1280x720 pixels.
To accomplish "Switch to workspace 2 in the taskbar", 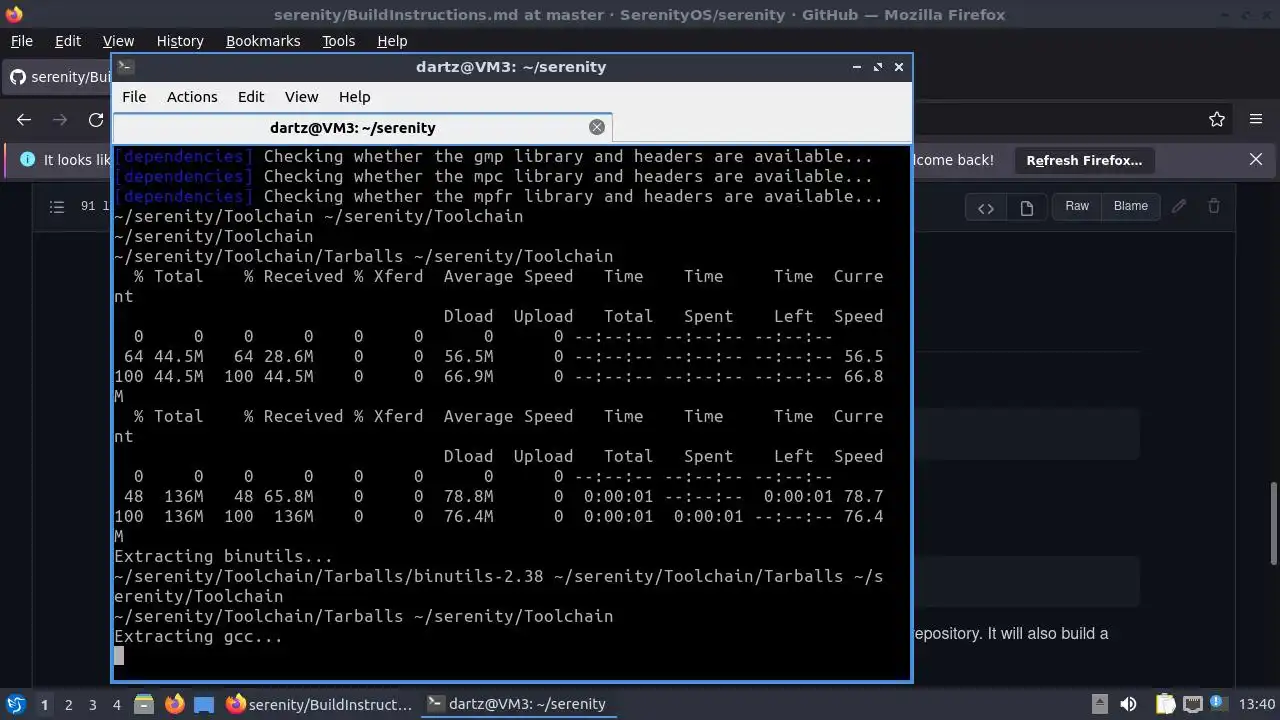I will pos(68,704).
